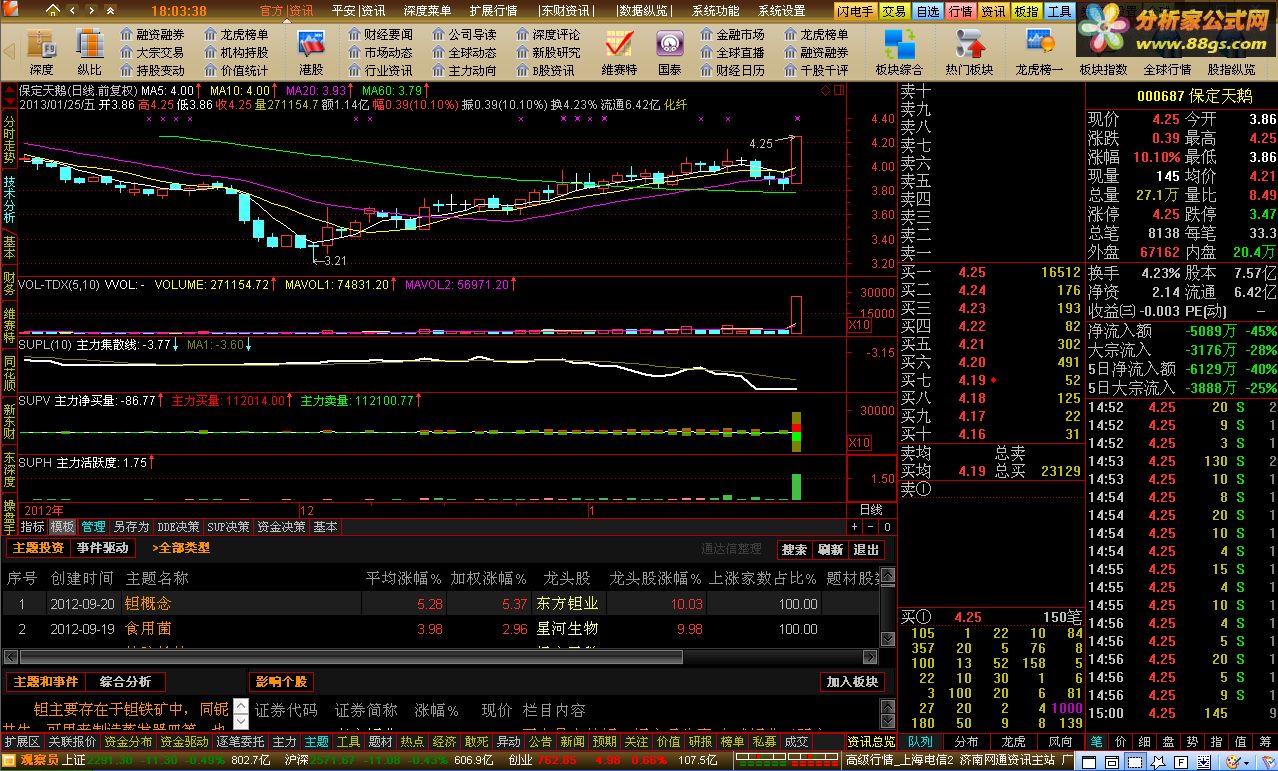Select the 钼概念 theme row
The height and width of the screenshot is (771, 1278).
440,603
